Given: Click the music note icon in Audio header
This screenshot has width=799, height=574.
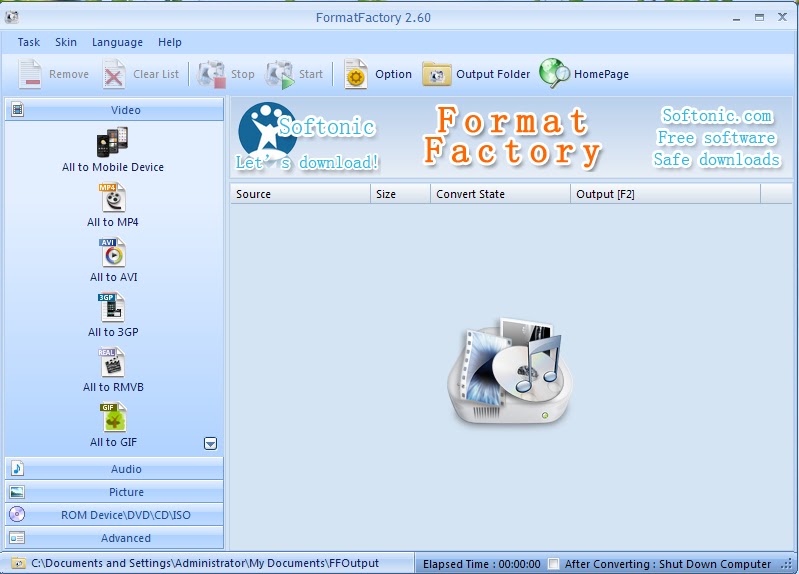Looking at the screenshot, I should [x=17, y=468].
